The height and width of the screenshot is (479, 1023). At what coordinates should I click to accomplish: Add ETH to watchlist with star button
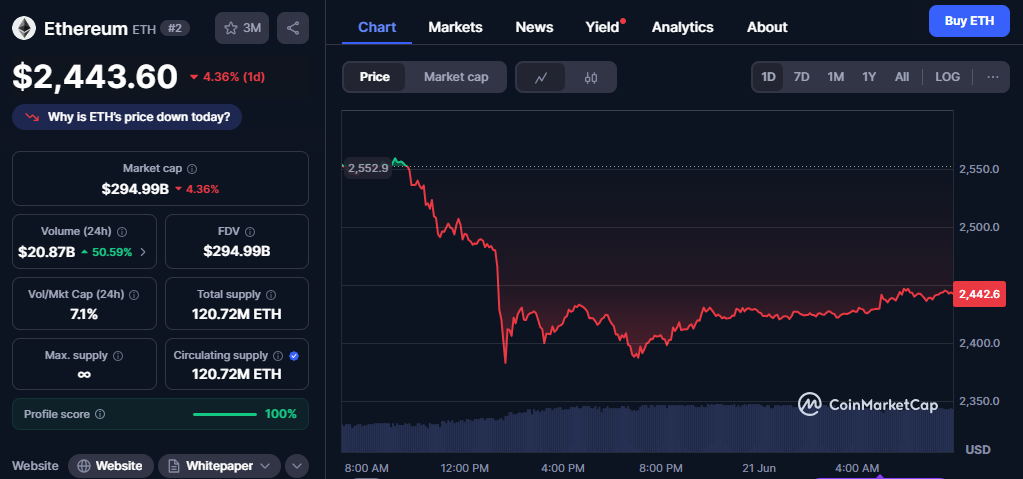tap(242, 28)
